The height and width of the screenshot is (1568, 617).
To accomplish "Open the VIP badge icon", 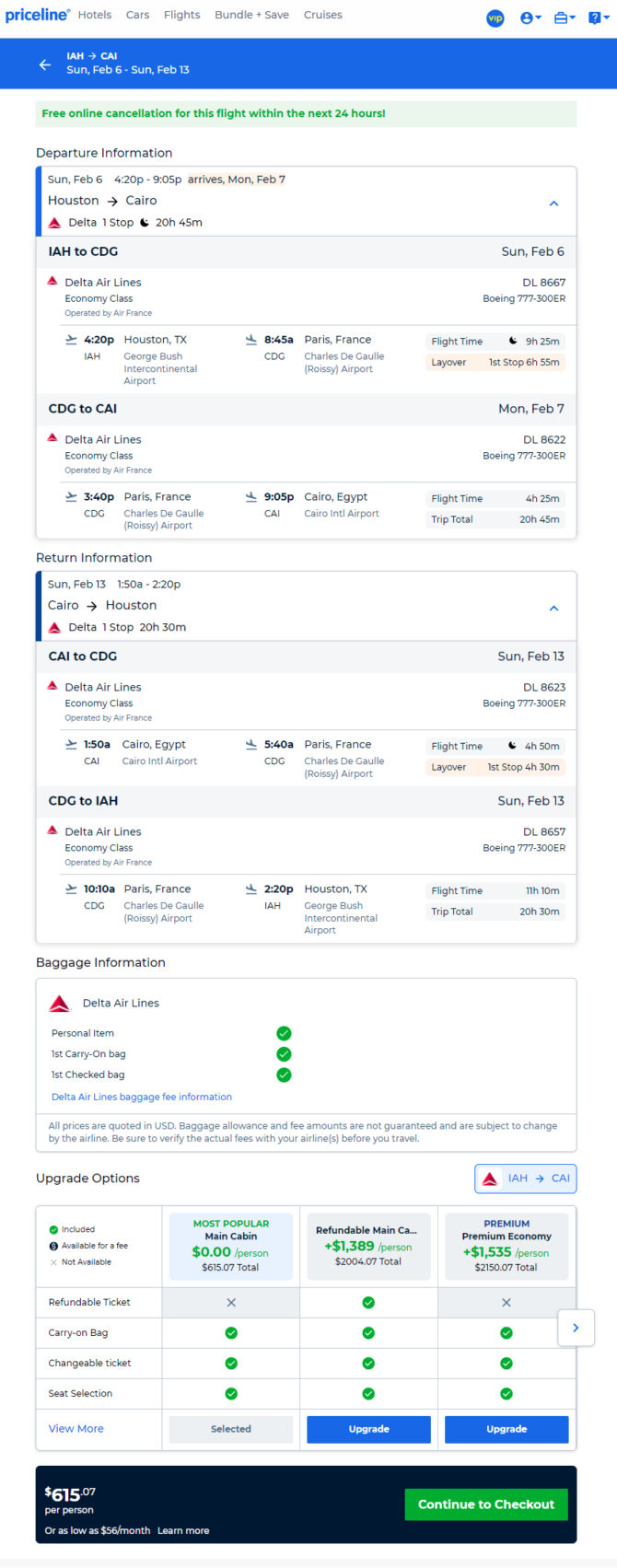I will (495, 17).
